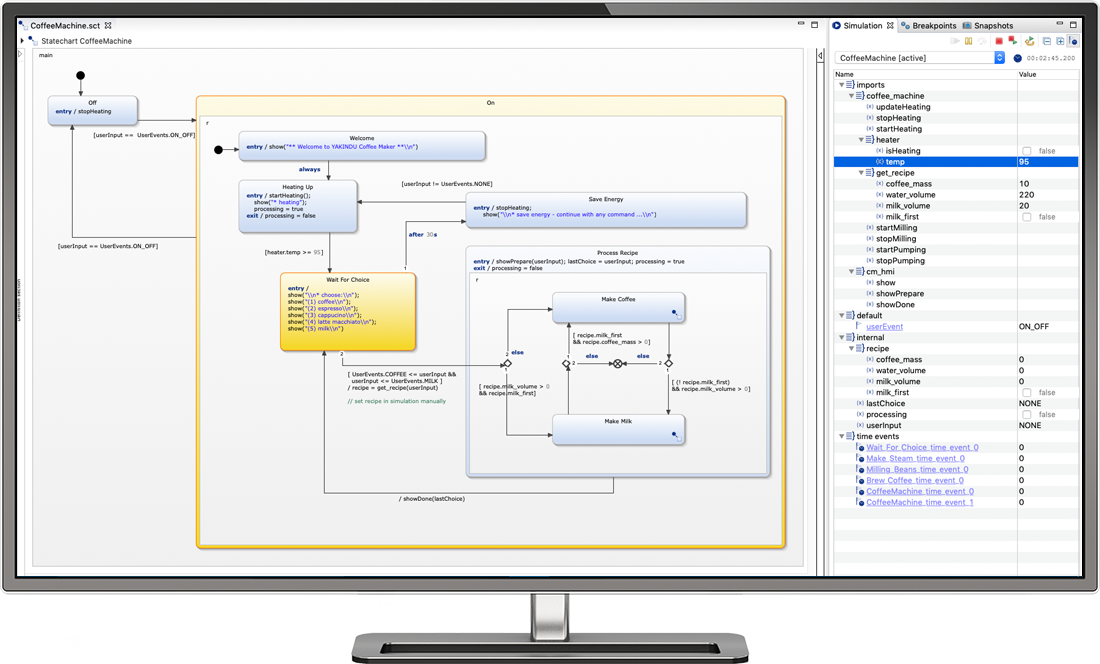Expand all nodes in the variables tree
The height and width of the screenshot is (664, 1100).
click(x=1060, y=41)
